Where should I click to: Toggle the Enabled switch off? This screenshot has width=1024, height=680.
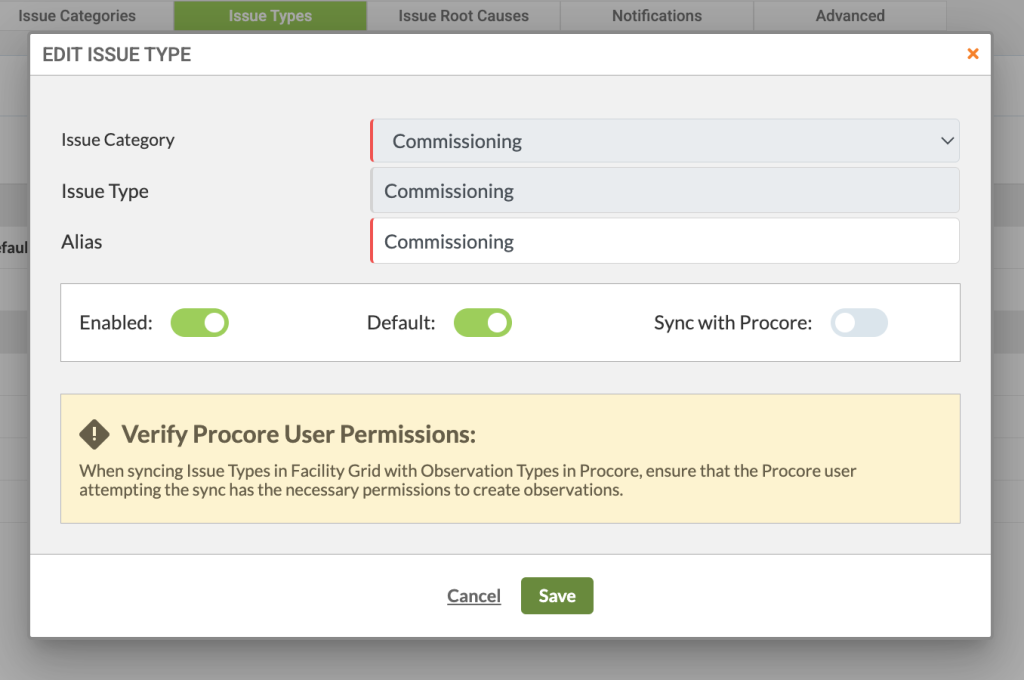(x=199, y=323)
